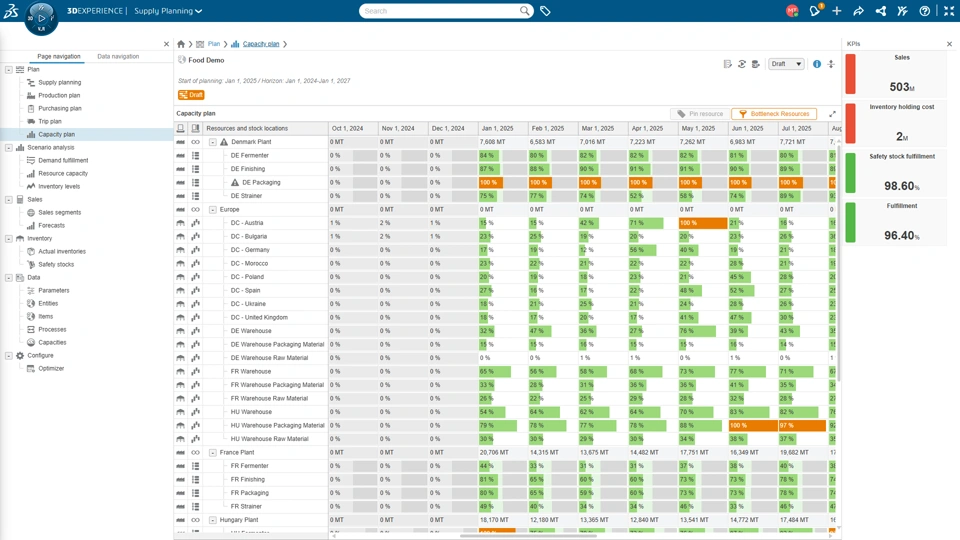Image resolution: width=960 pixels, height=540 pixels.
Task: Click the search magnifier icon
Action: click(x=525, y=10)
